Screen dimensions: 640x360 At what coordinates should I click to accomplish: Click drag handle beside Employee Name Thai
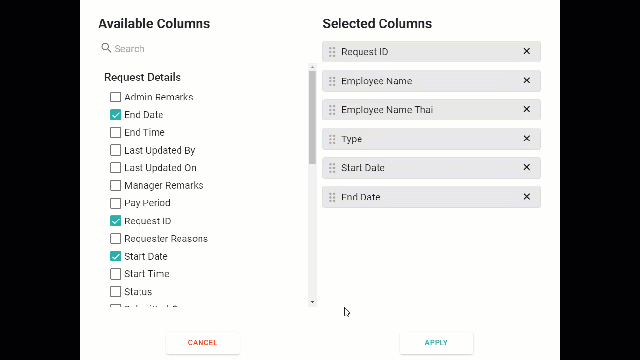[332, 110]
